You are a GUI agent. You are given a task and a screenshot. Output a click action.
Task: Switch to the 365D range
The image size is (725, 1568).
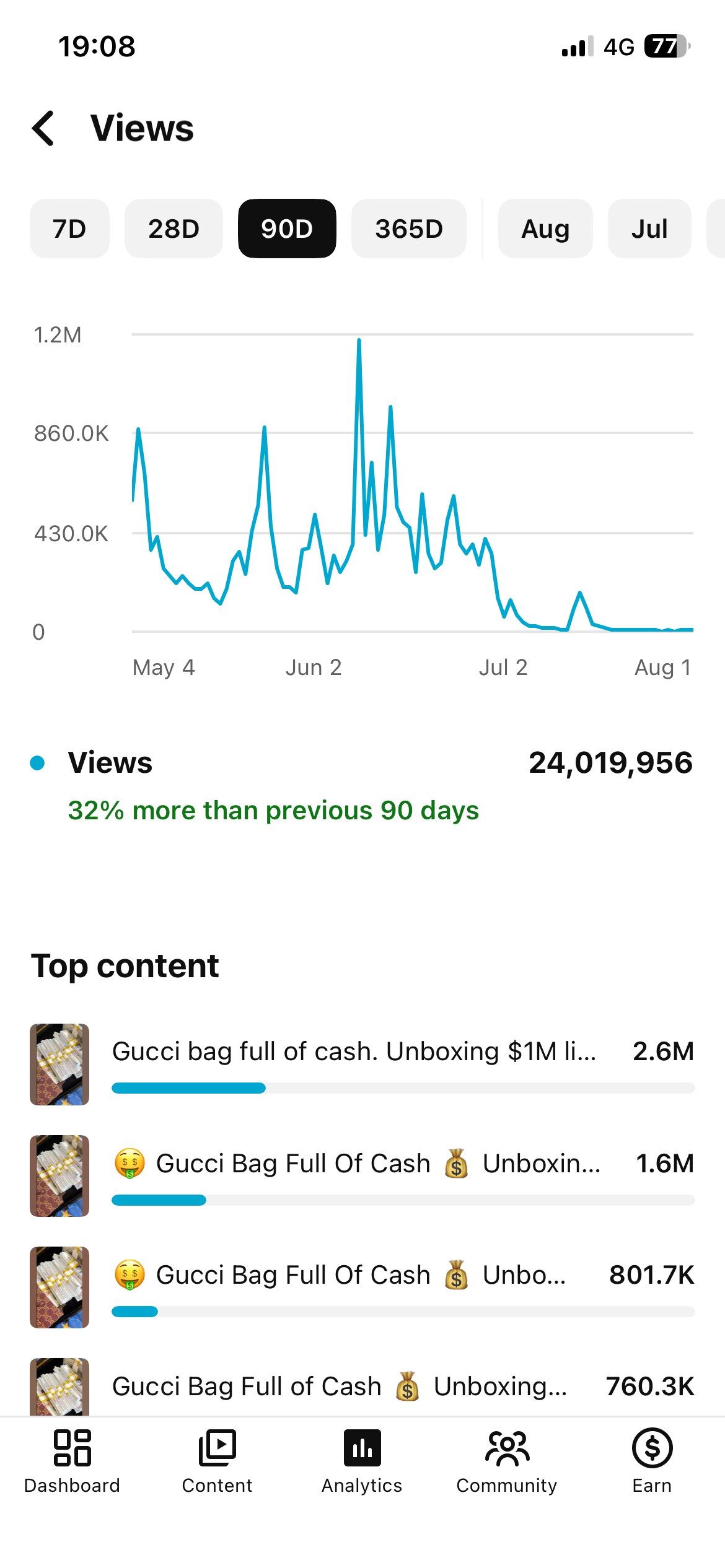(x=409, y=229)
